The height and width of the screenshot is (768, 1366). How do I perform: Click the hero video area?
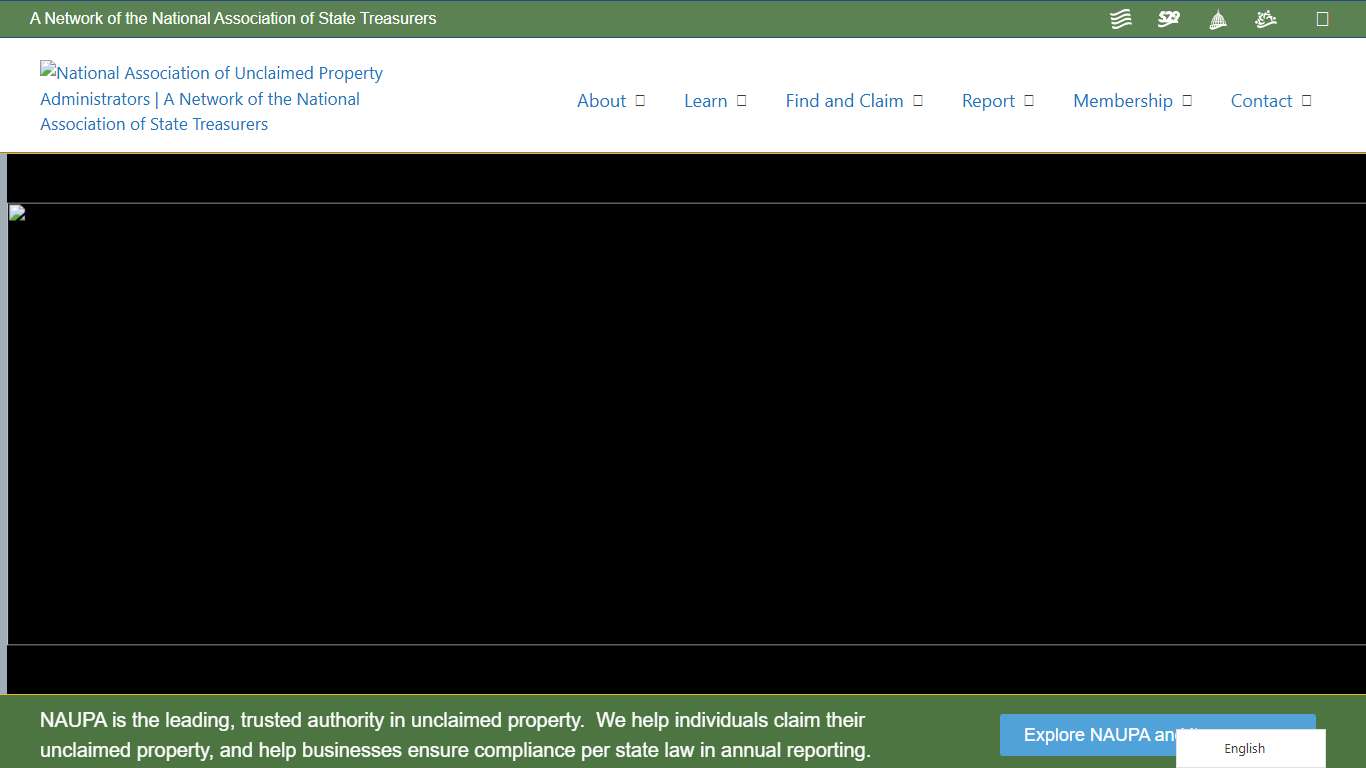click(683, 425)
